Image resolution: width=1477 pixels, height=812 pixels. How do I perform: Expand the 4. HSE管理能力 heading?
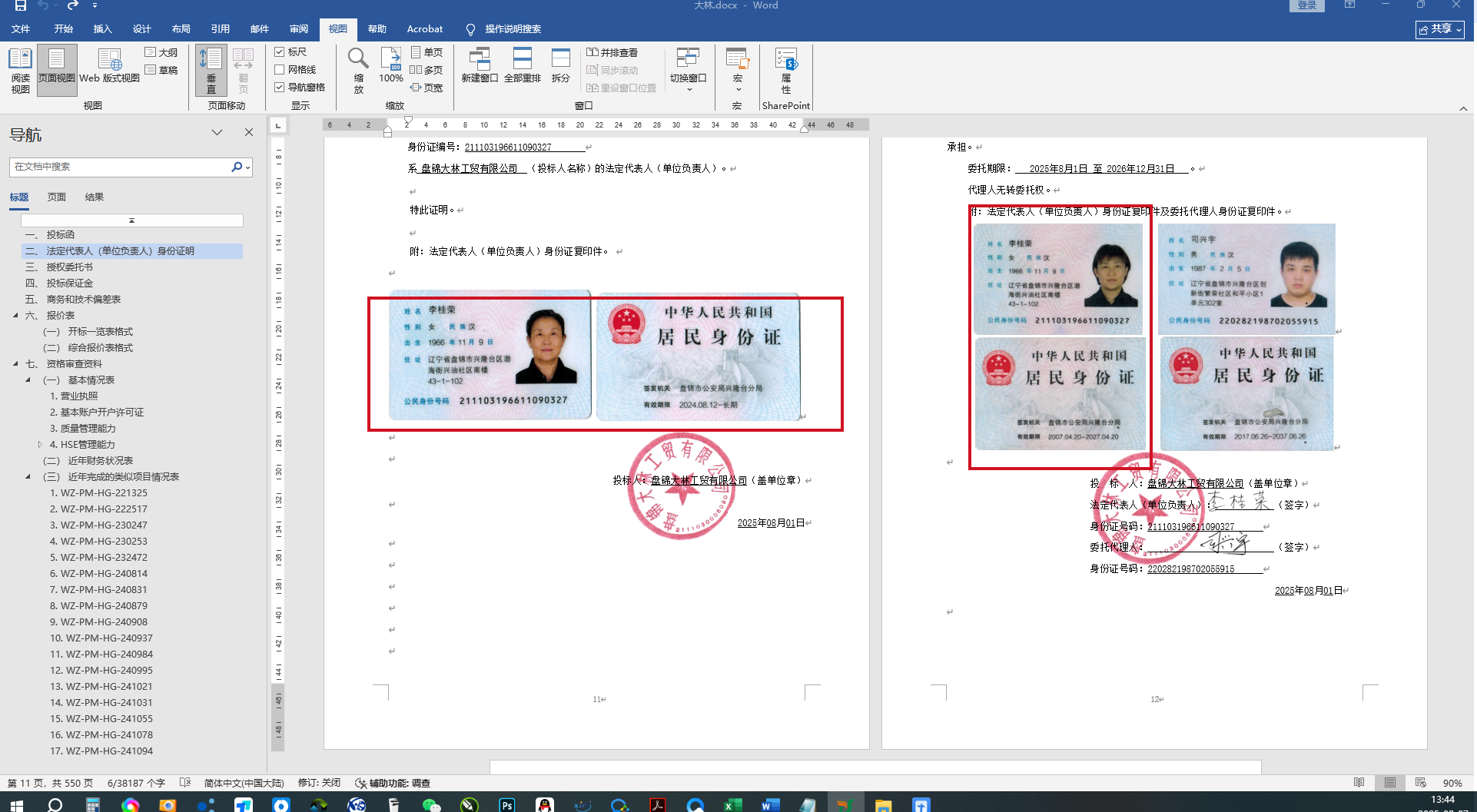tap(40, 445)
